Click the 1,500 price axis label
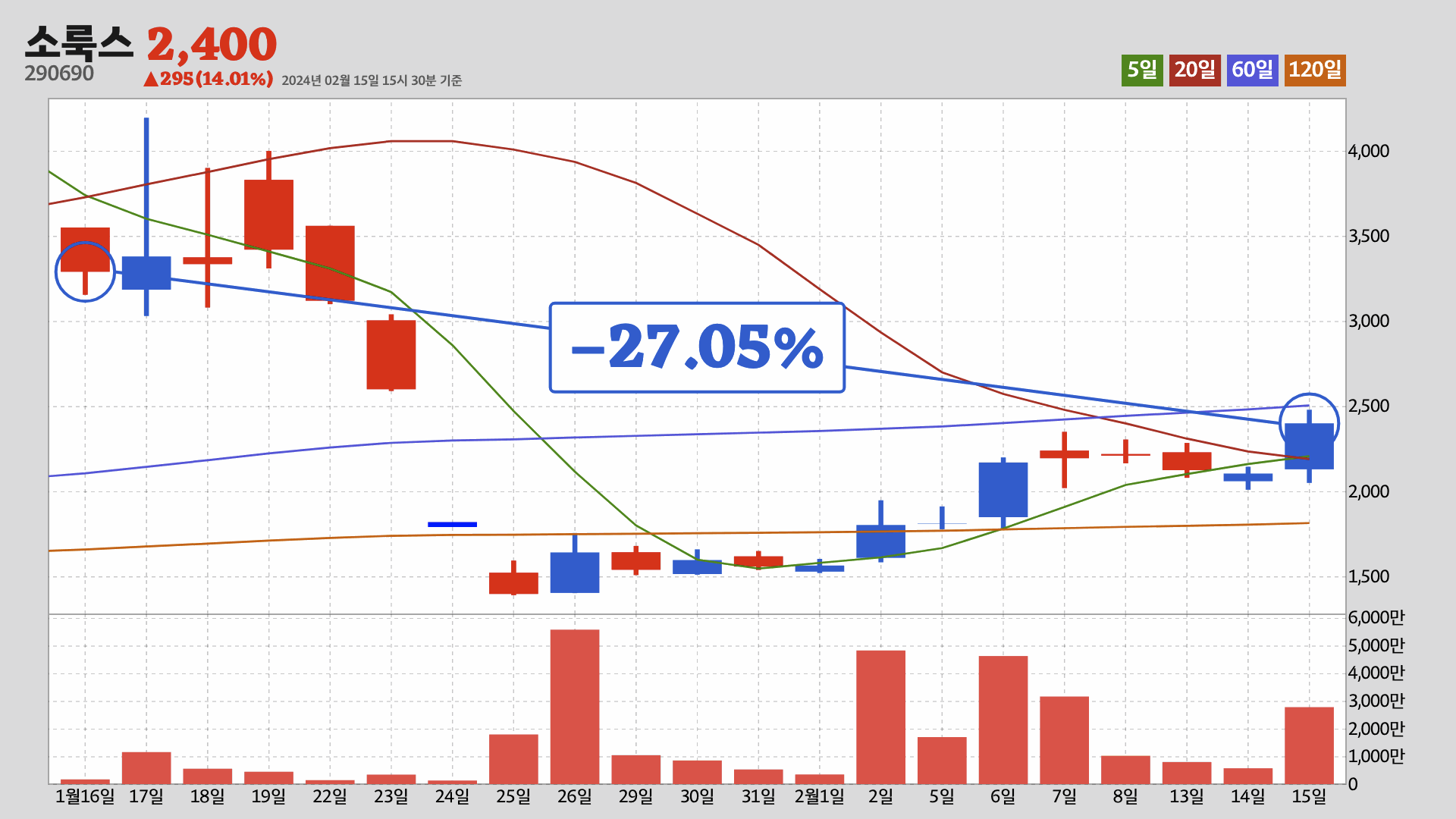Viewport: 1456px width, 819px height. click(1369, 576)
